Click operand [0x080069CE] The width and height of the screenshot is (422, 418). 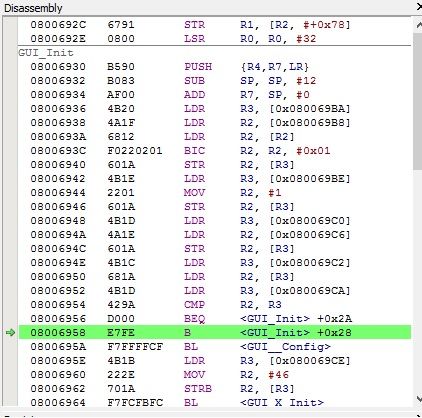[x=310, y=361]
